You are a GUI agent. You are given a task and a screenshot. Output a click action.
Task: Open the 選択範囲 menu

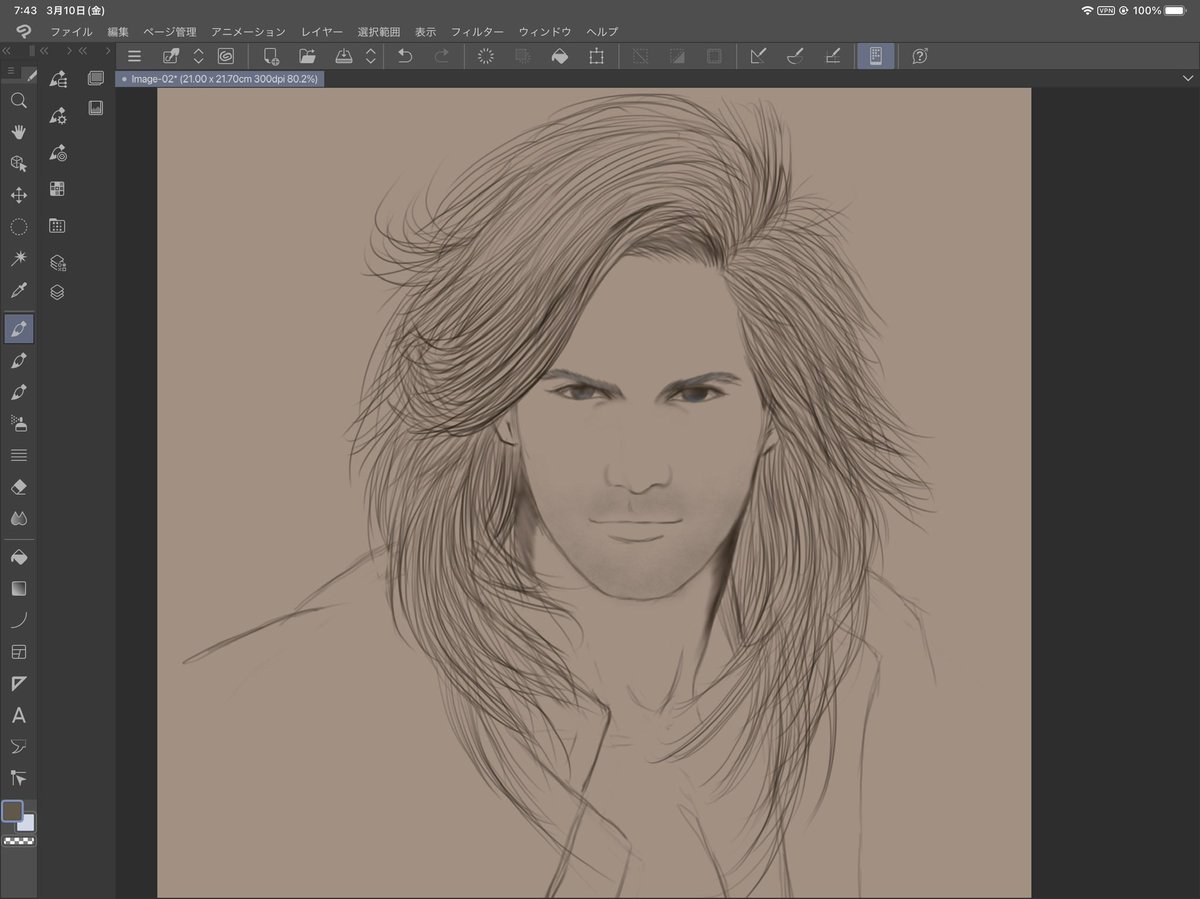click(x=379, y=32)
